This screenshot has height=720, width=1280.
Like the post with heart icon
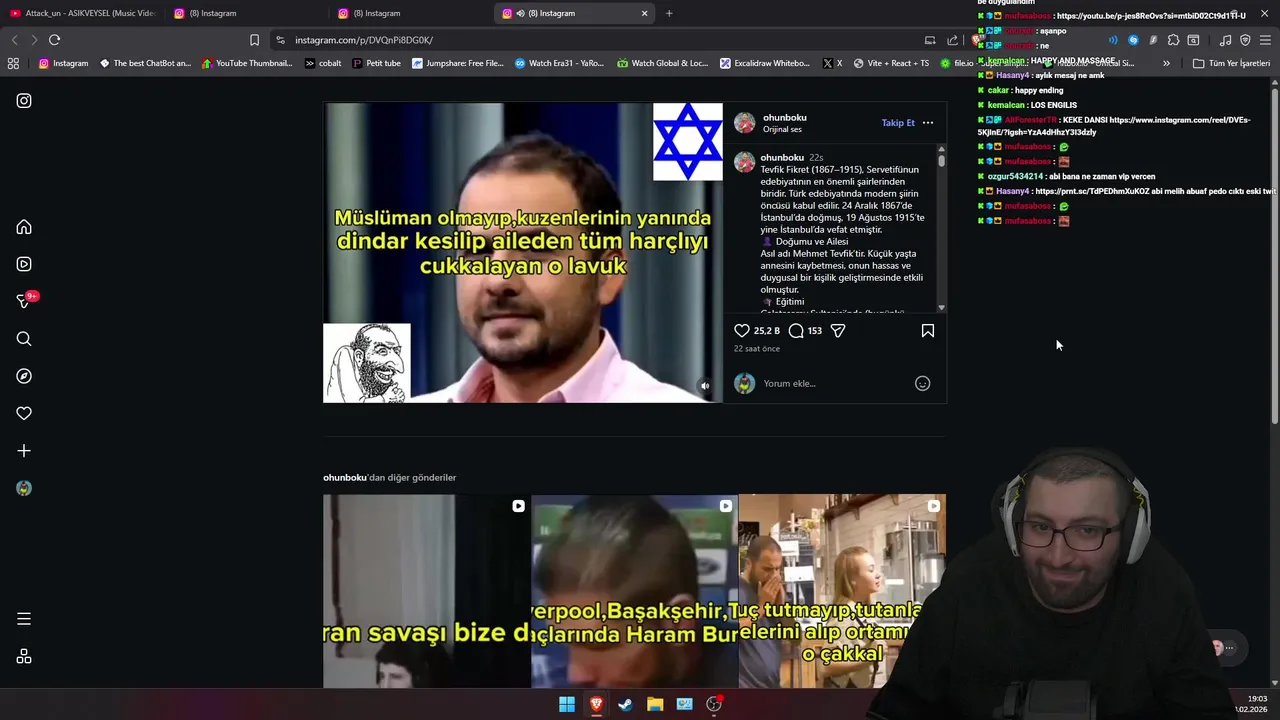click(742, 331)
